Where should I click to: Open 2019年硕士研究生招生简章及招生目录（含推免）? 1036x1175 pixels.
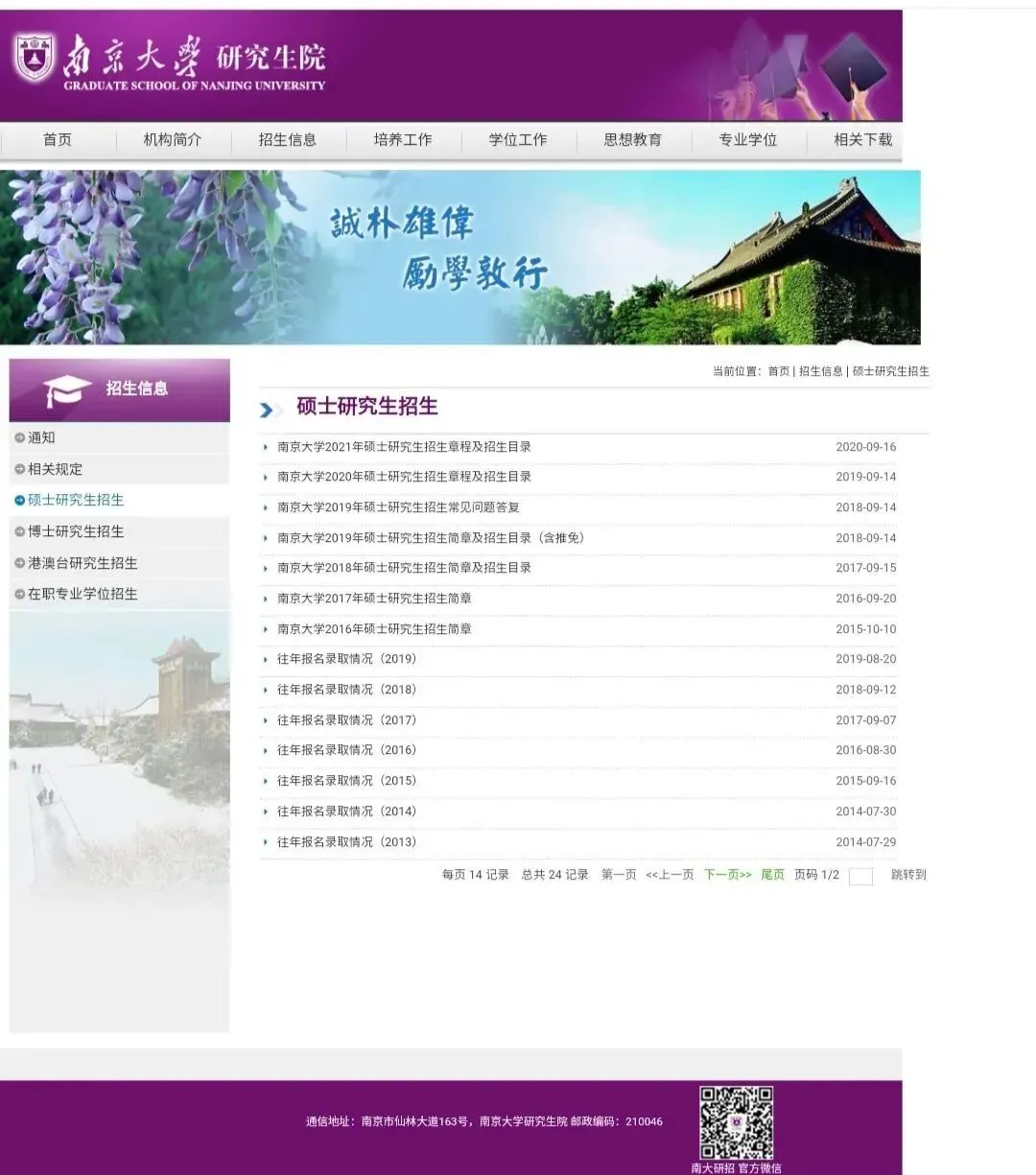[x=431, y=538]
